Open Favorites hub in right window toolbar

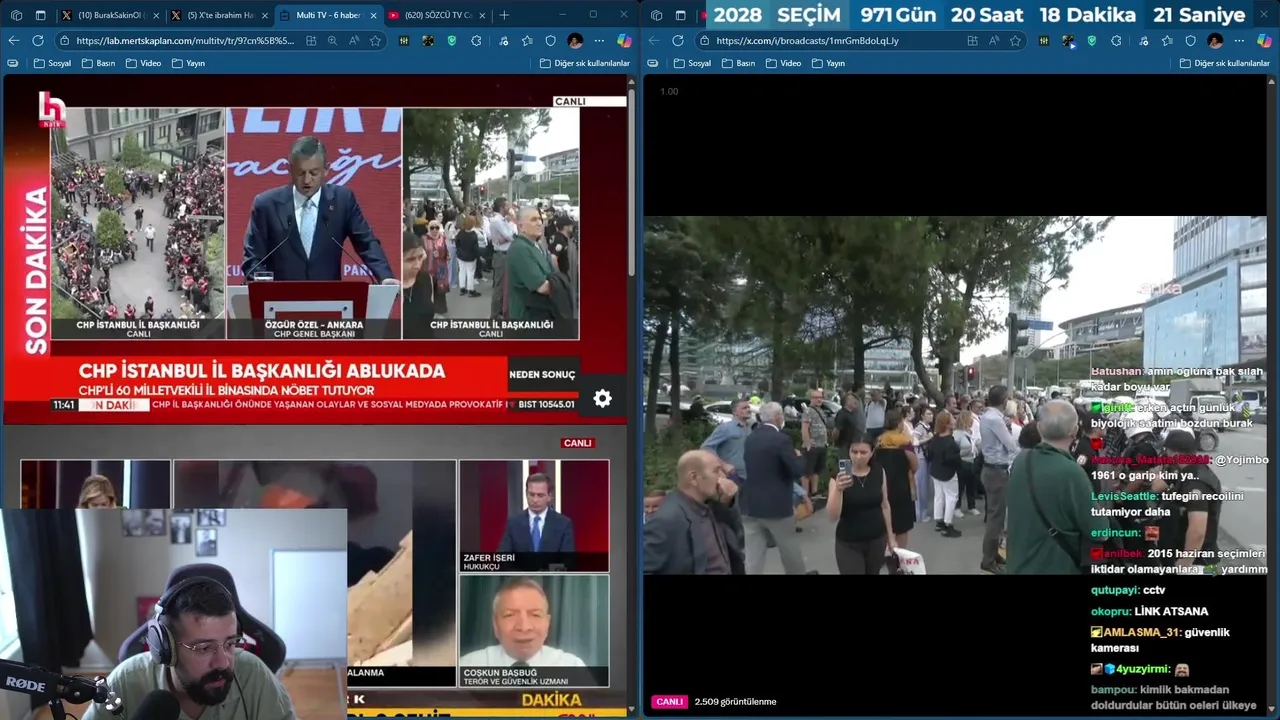(1167, 41)
